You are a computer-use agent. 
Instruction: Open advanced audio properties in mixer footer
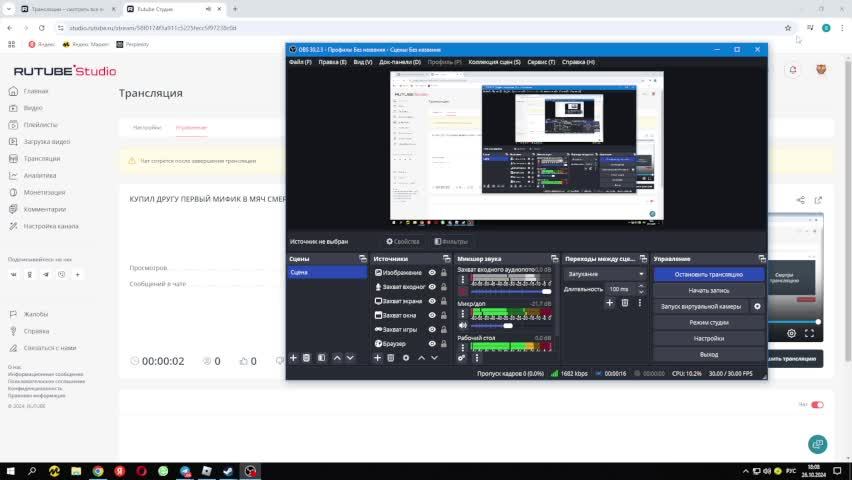click(x=461, y=358)
